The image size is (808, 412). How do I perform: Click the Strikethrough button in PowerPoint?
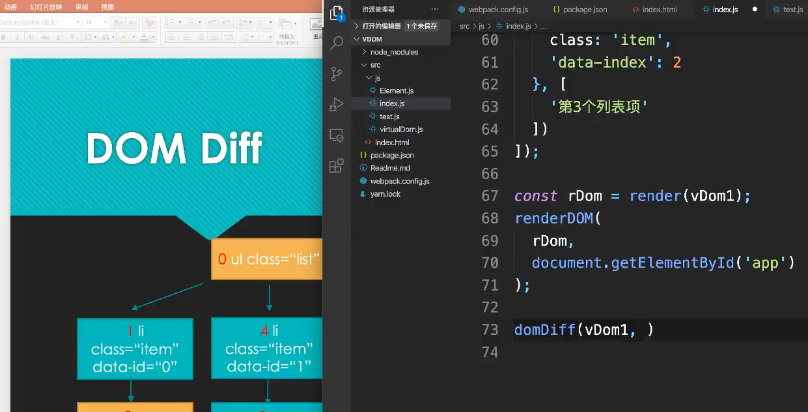[x=45, y=37]
